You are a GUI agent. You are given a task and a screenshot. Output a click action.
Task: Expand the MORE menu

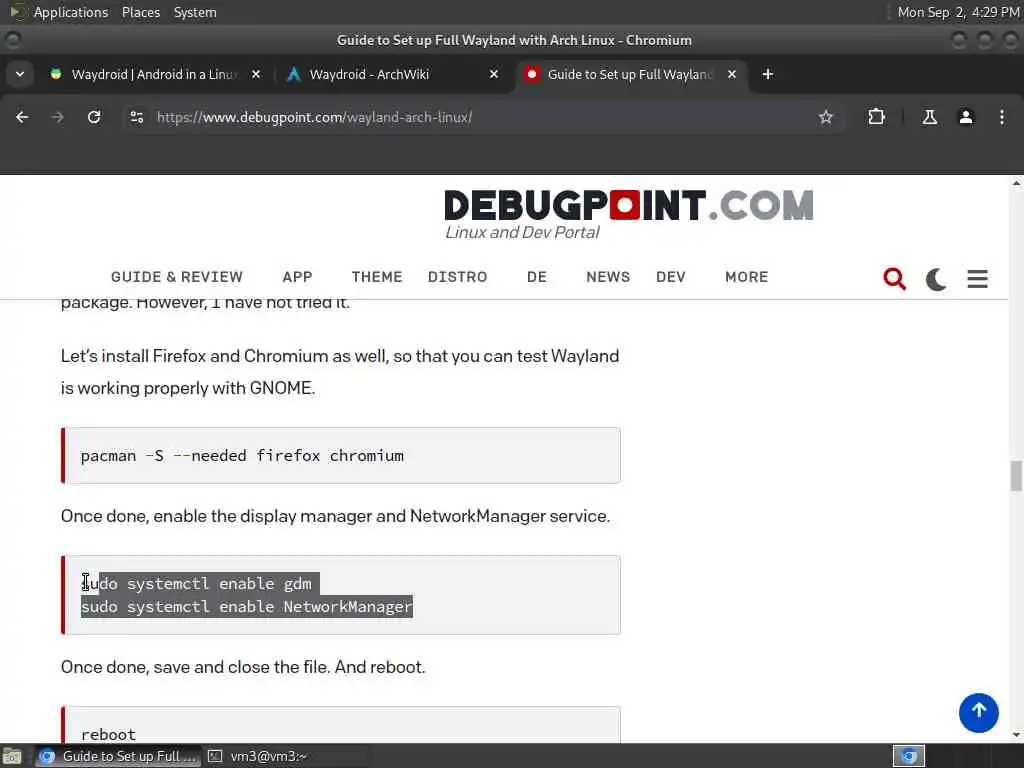coord(746,277)
